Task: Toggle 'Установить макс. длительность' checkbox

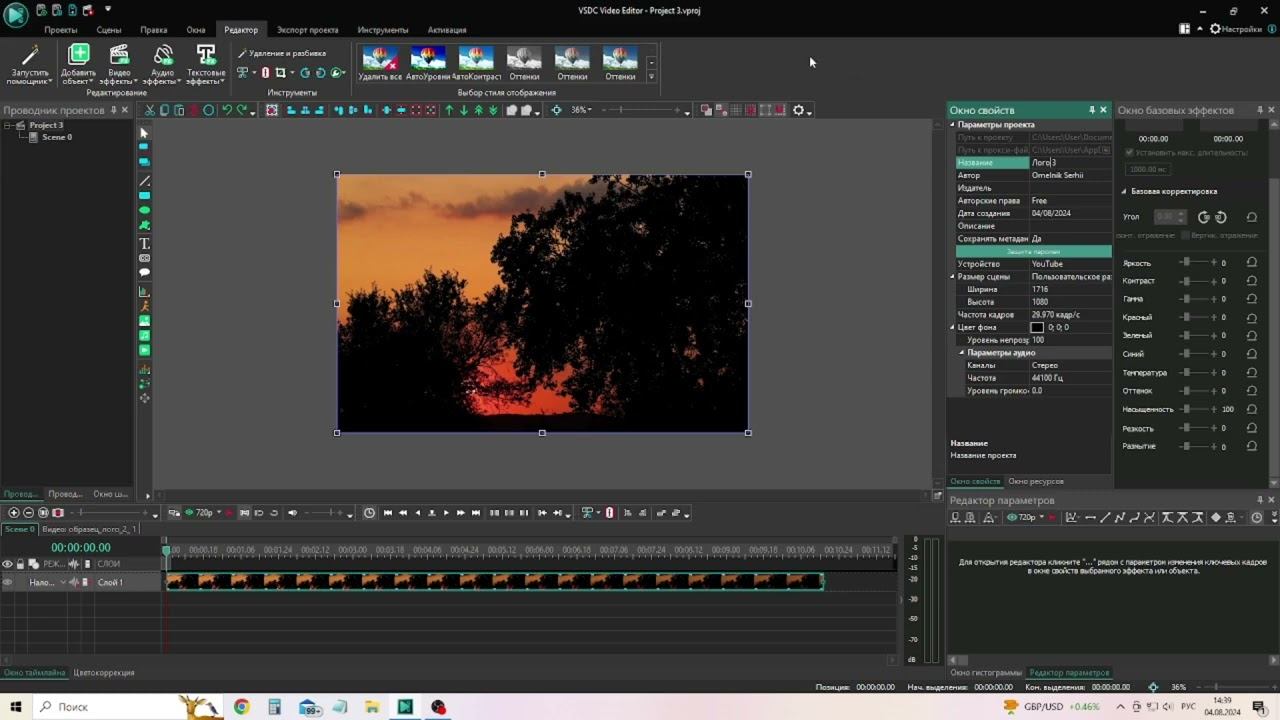Action: click(x=1129, y=153)
